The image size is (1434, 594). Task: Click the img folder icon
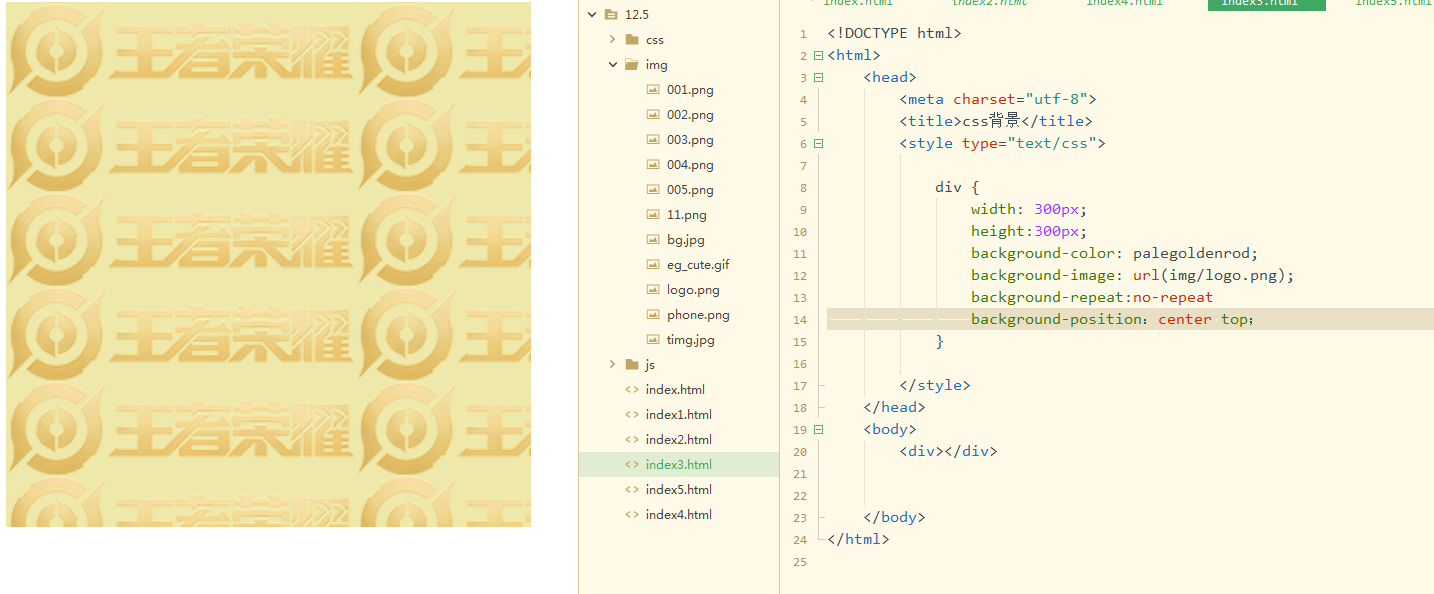(631, 65)
